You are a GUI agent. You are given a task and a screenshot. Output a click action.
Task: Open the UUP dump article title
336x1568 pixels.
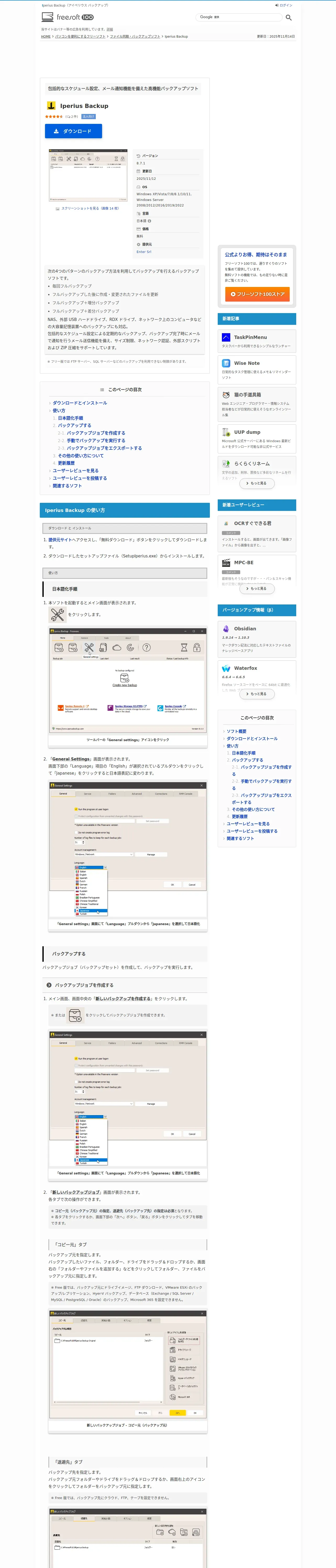[247, 432]
